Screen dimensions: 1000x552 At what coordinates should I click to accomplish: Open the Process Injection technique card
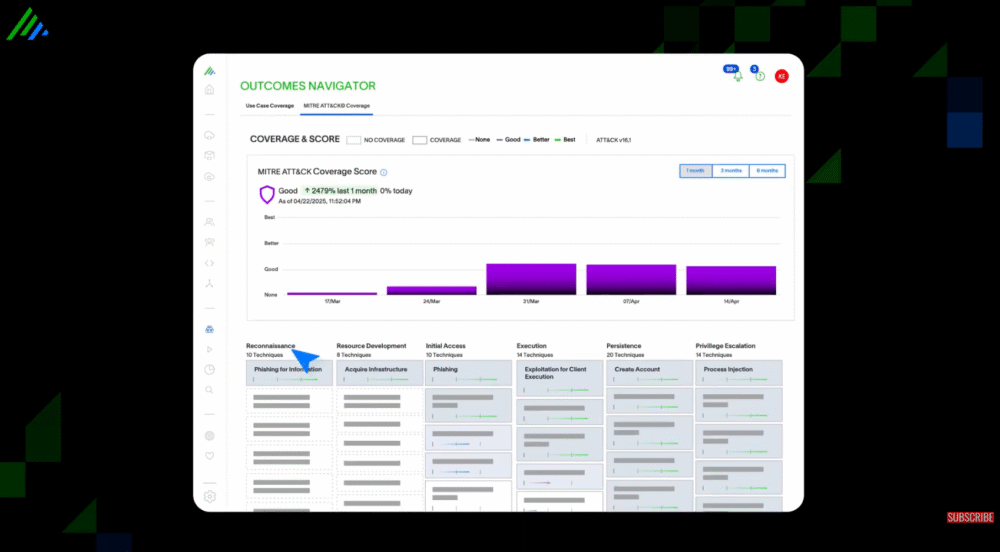point(739,373)
